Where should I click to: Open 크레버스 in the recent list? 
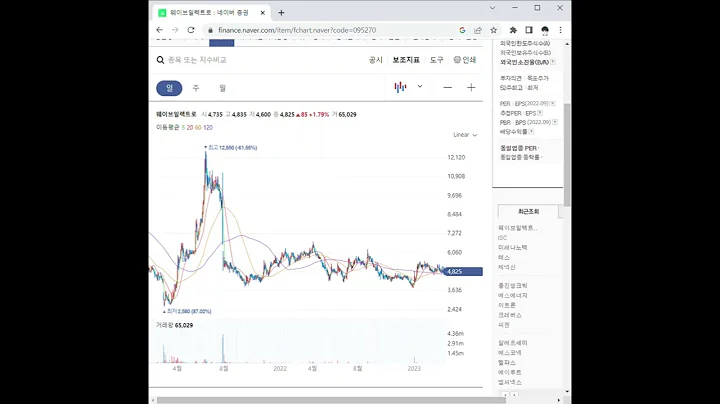(x=510, y=315)
